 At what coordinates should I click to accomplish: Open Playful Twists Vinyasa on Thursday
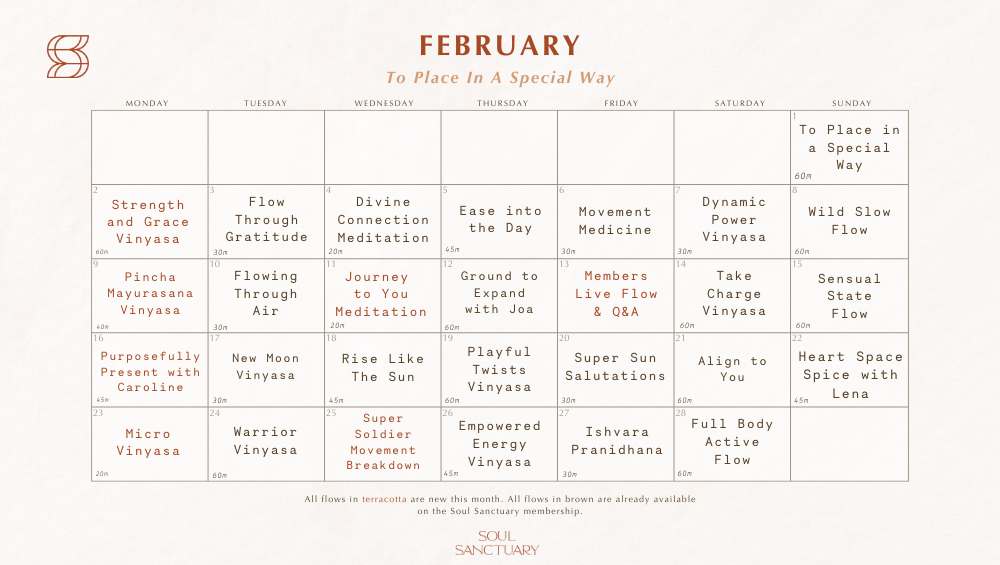(500, 369)
